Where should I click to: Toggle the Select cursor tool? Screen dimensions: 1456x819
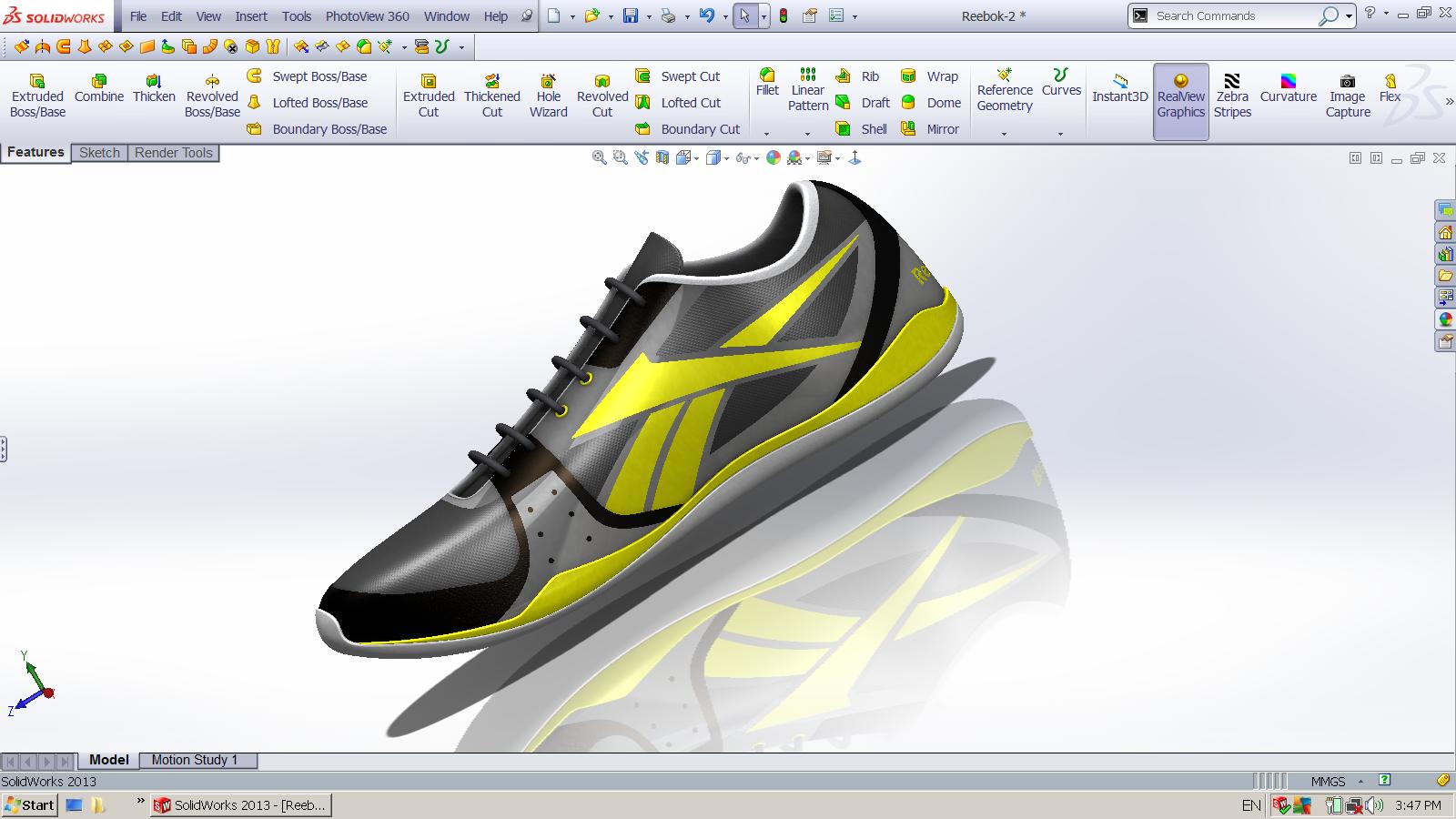pos(745,15)
